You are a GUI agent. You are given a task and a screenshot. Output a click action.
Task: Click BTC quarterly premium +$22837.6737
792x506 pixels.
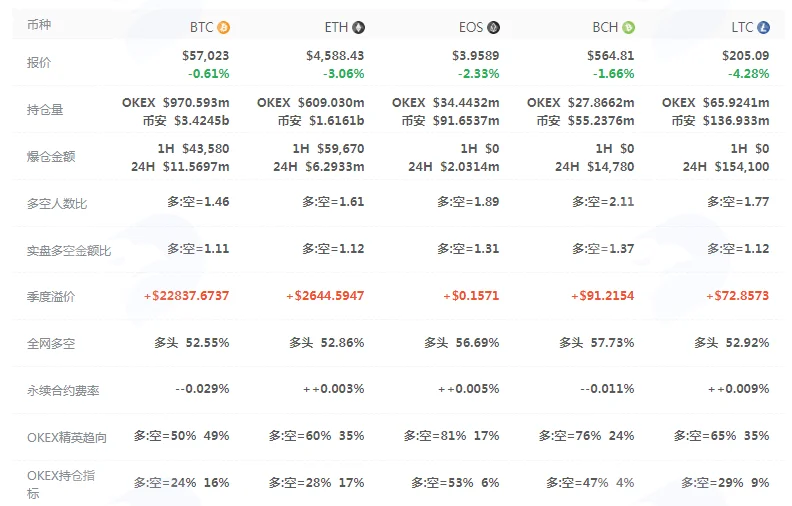pos(186,295)
